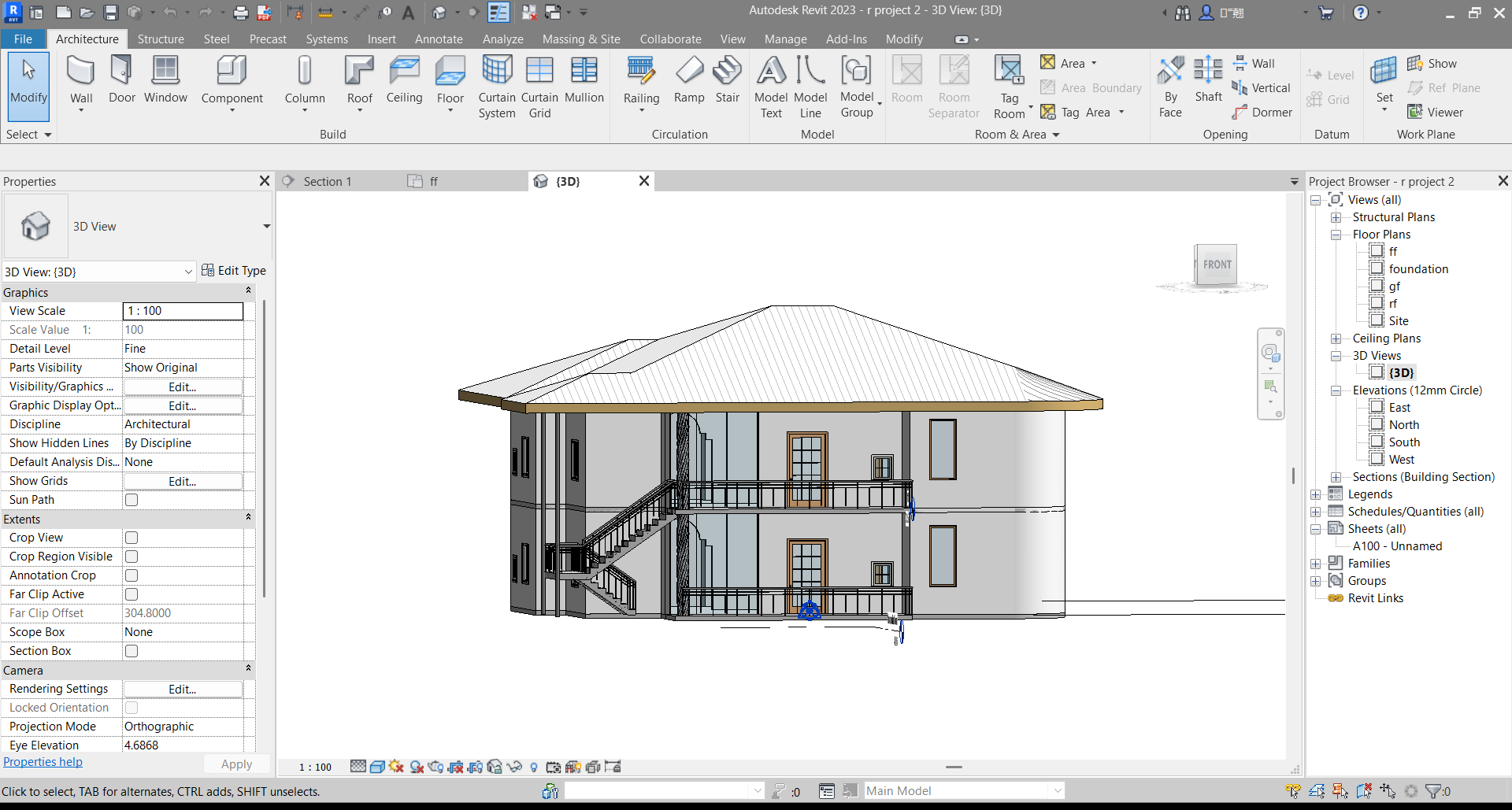Open the Component tool
1512x810 pixels.
[232, 84]
